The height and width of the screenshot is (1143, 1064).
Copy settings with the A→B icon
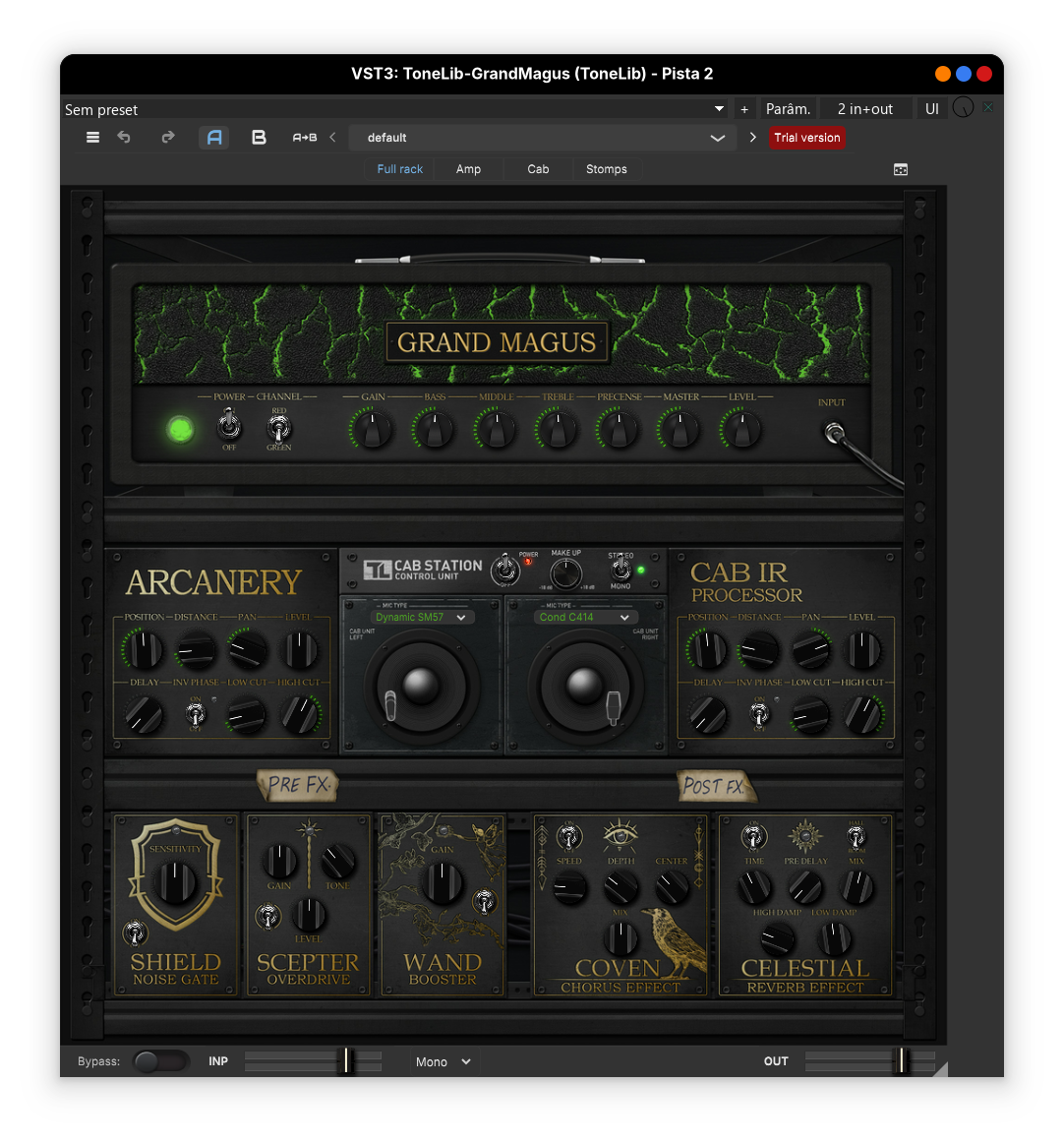tap(305, 138)
